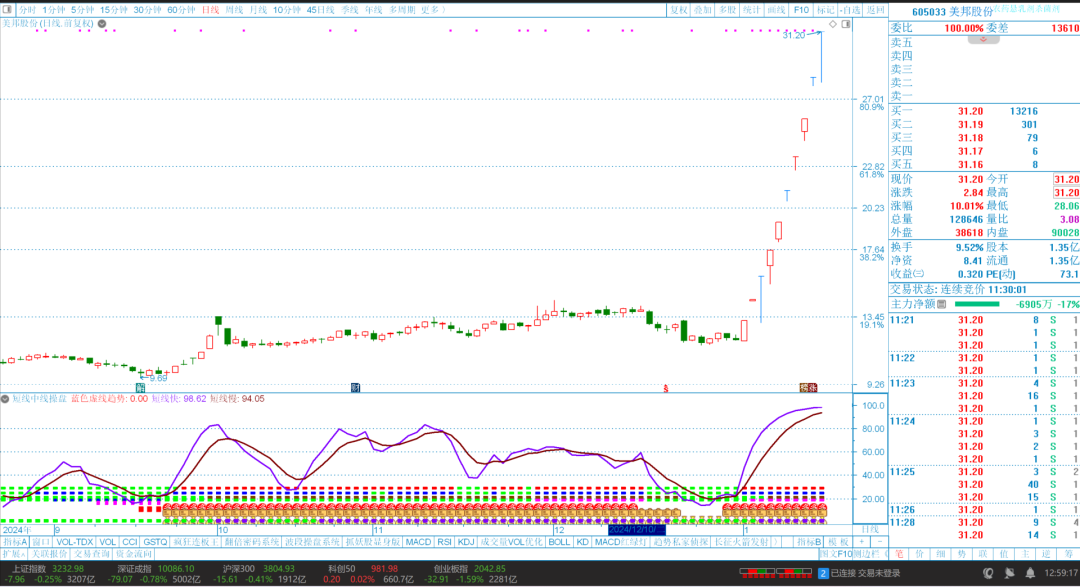Click the 叠加 overlay button
This screenshot has height=587, width=1080.
(x=703, y=10)
